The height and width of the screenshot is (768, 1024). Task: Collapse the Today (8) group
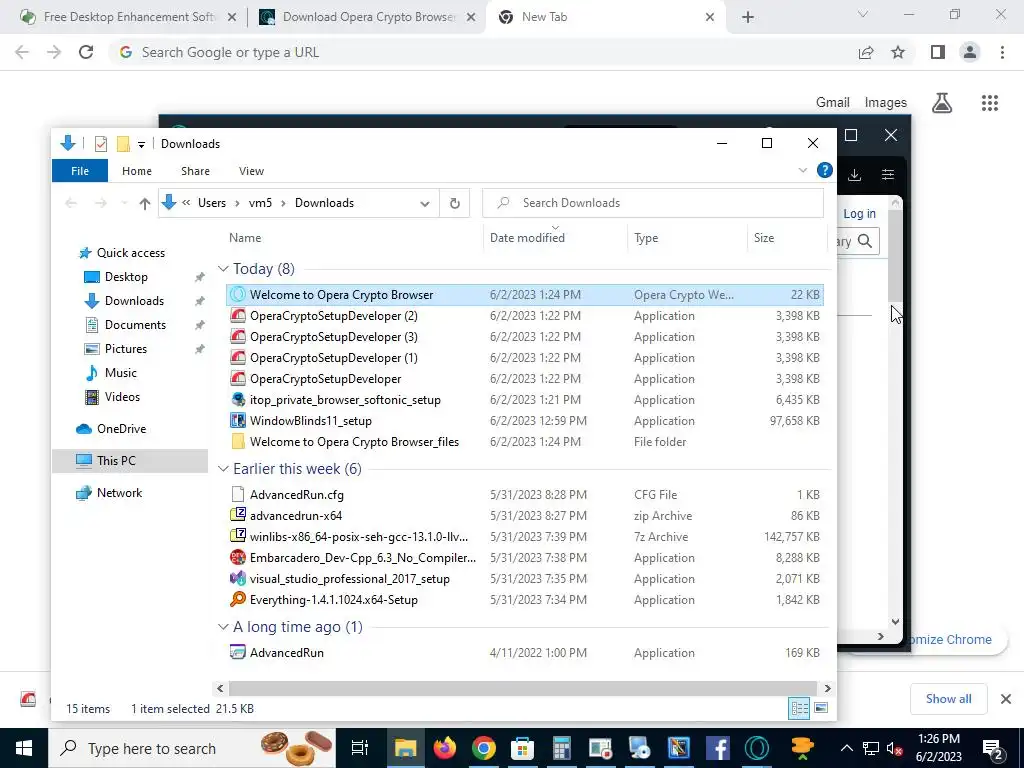223,269
